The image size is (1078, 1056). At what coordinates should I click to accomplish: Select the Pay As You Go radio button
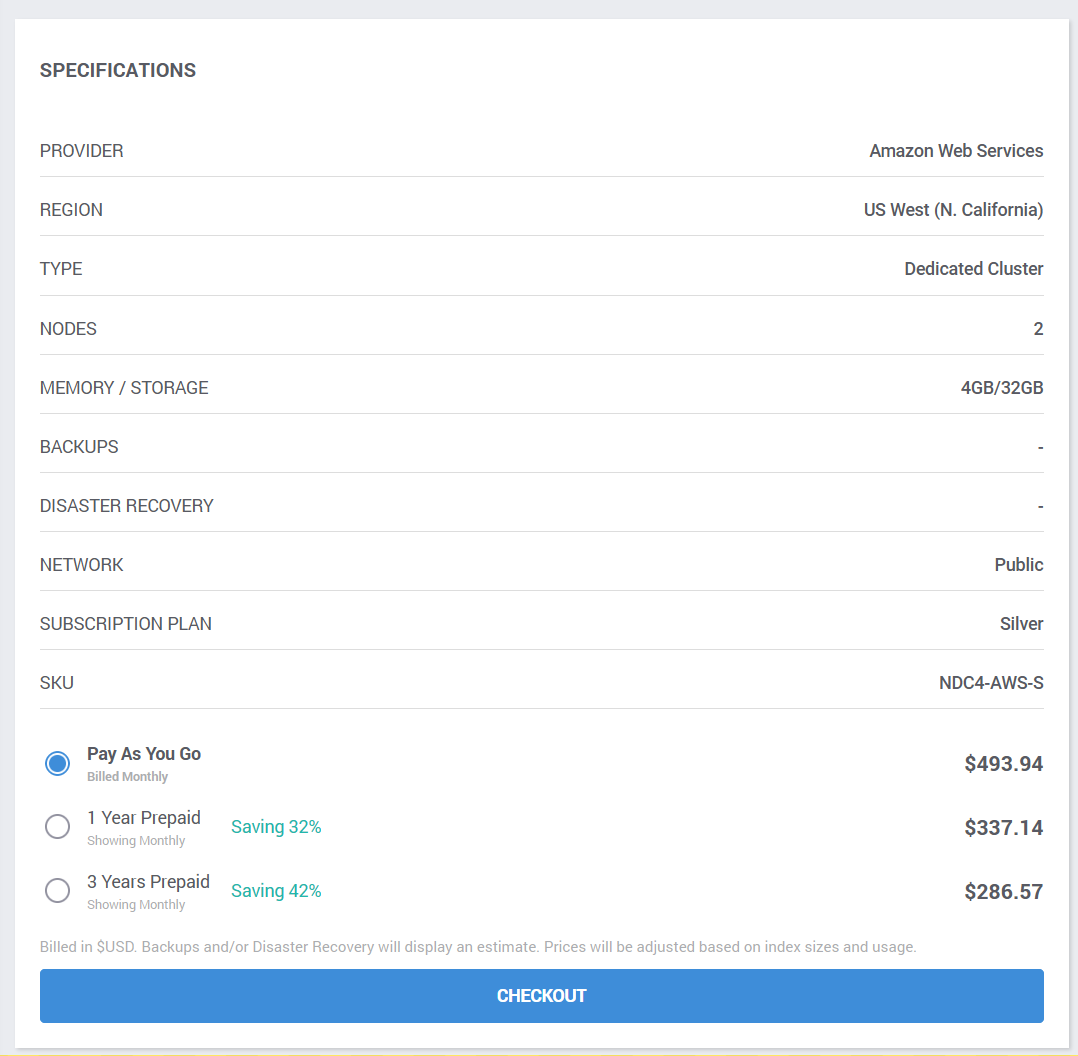pyautogui.click(x=57, y=763)
